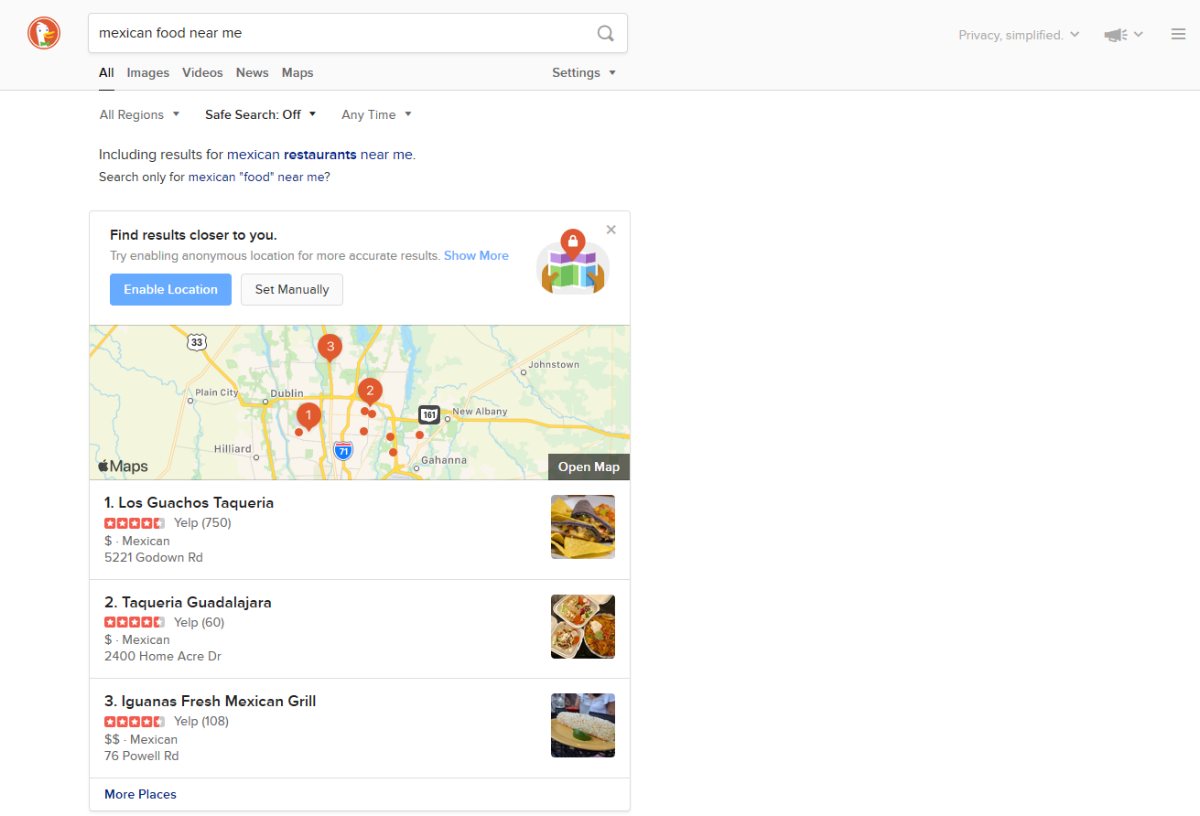1200x816 pixels.
Task: Click the Apple Maps logo
Action: coord(123,466)
